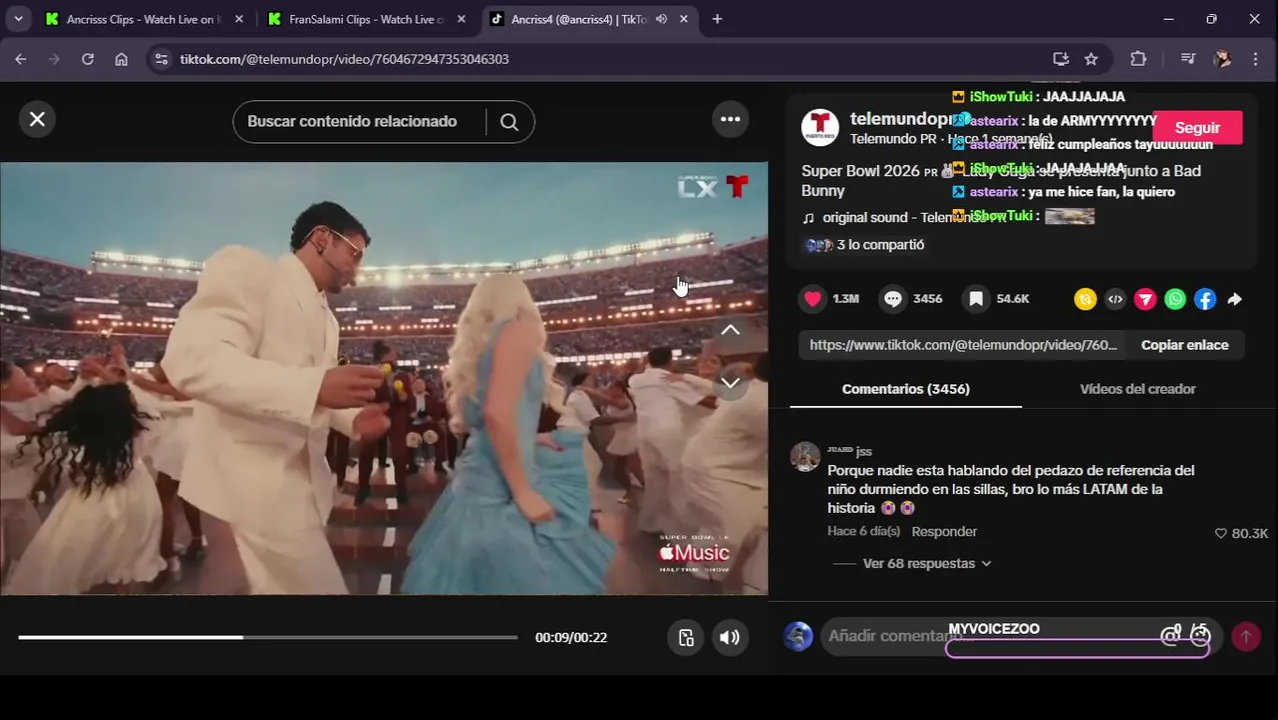Like the video with heart icon
Viewport: 1278px width, 720px height.
coord(812,298)
